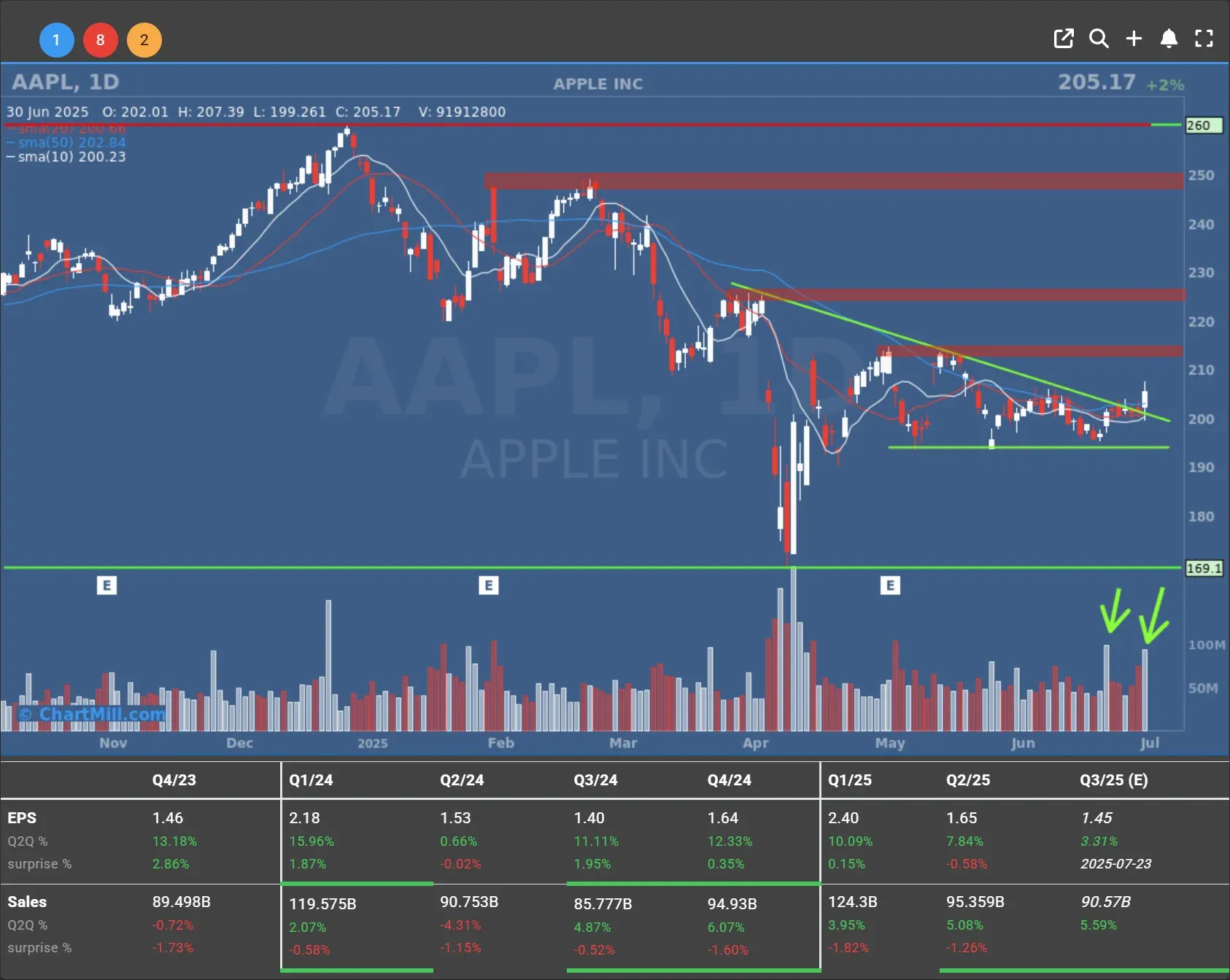Image resolution: width=1230 pixels, height=980 pixels.
Task: Click the Q3/24 column header
Action: click(595, 779)
